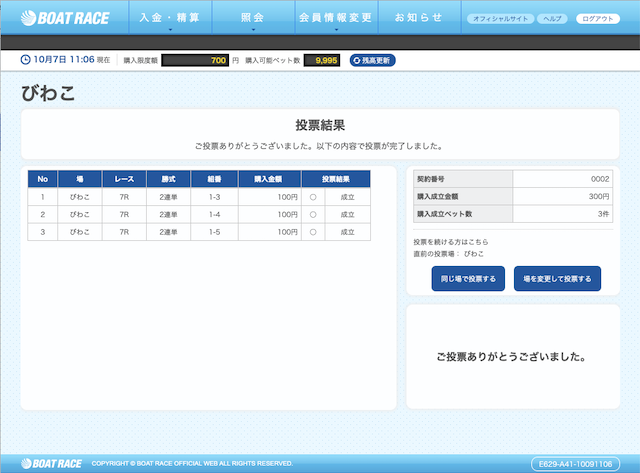Viewport: 640px width, 473px height.
Task: Click 場を変更して投票する button
Action: [x=557, y=279]
